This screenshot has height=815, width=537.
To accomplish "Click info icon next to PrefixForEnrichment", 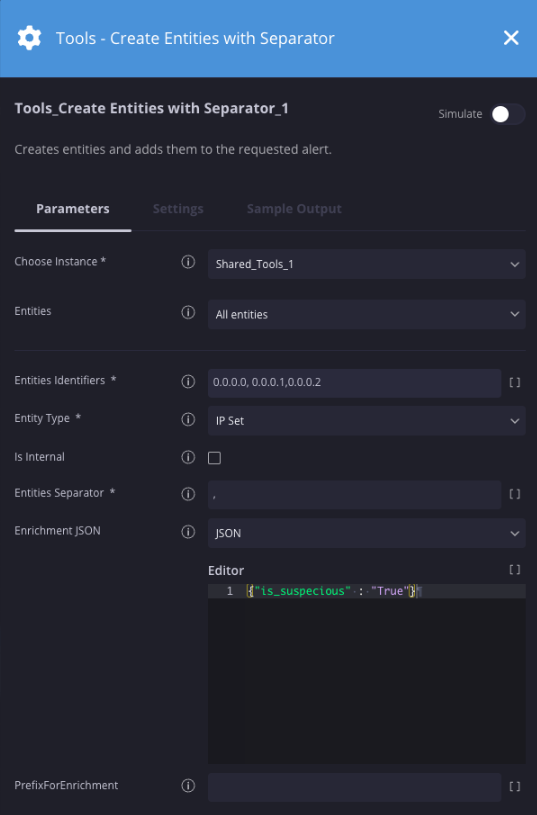I will pos(188,786).
